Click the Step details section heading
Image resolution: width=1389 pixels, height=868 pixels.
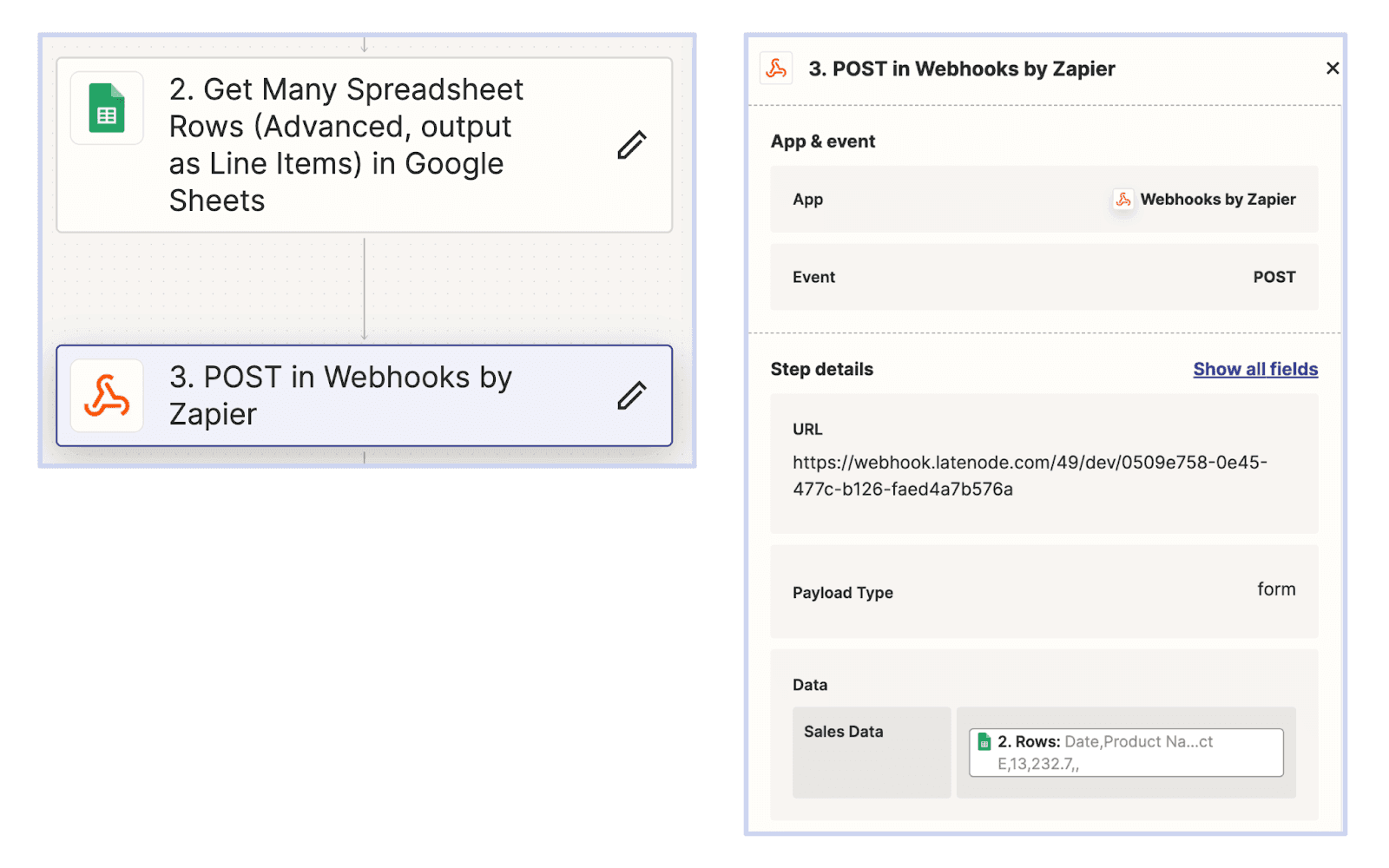pos(821,369)
